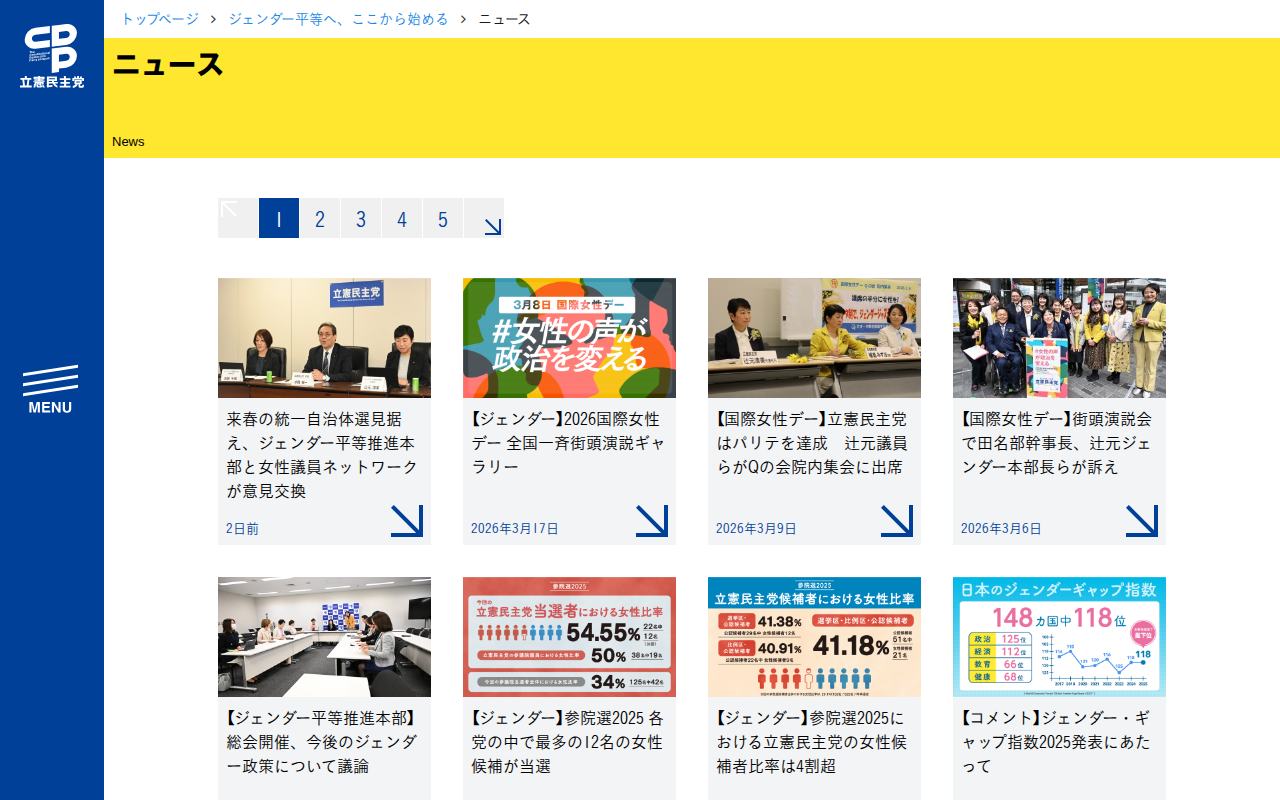Open 女性候補者比率は4割超 article title
The image size is (1280, 800).
[x=811, y=742]
